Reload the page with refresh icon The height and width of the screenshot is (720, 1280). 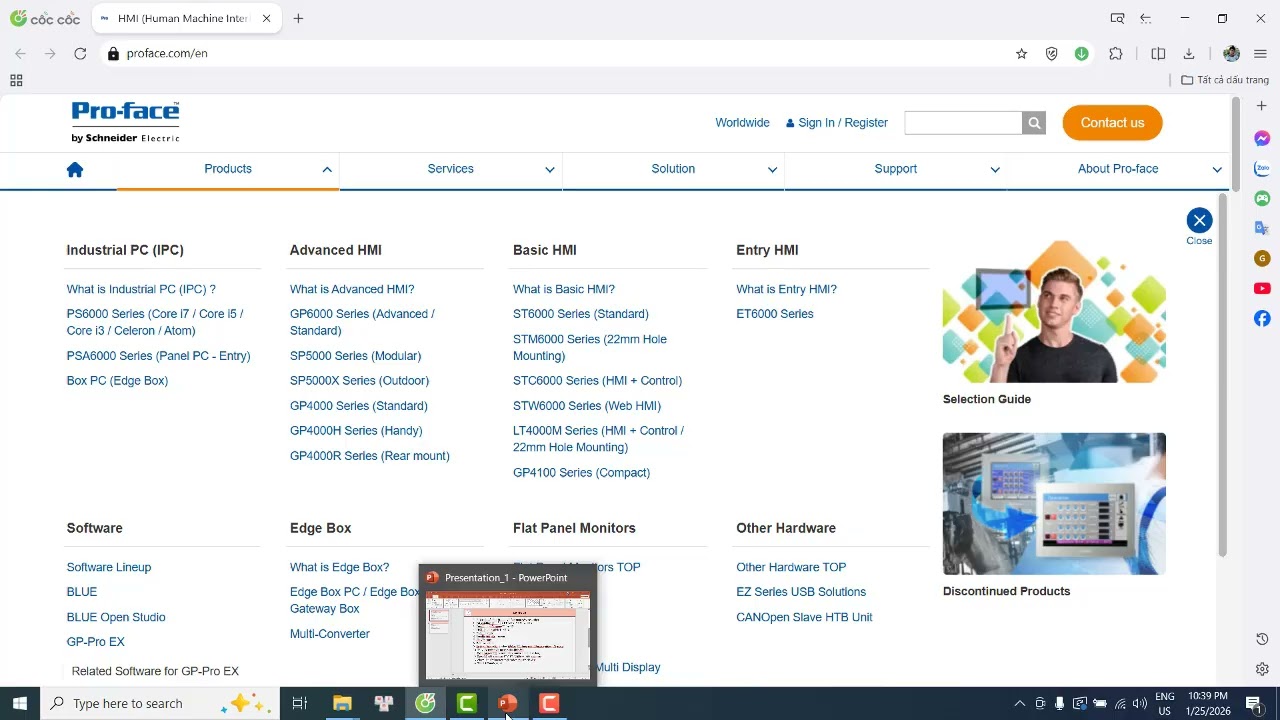click(x=80, y=53)
